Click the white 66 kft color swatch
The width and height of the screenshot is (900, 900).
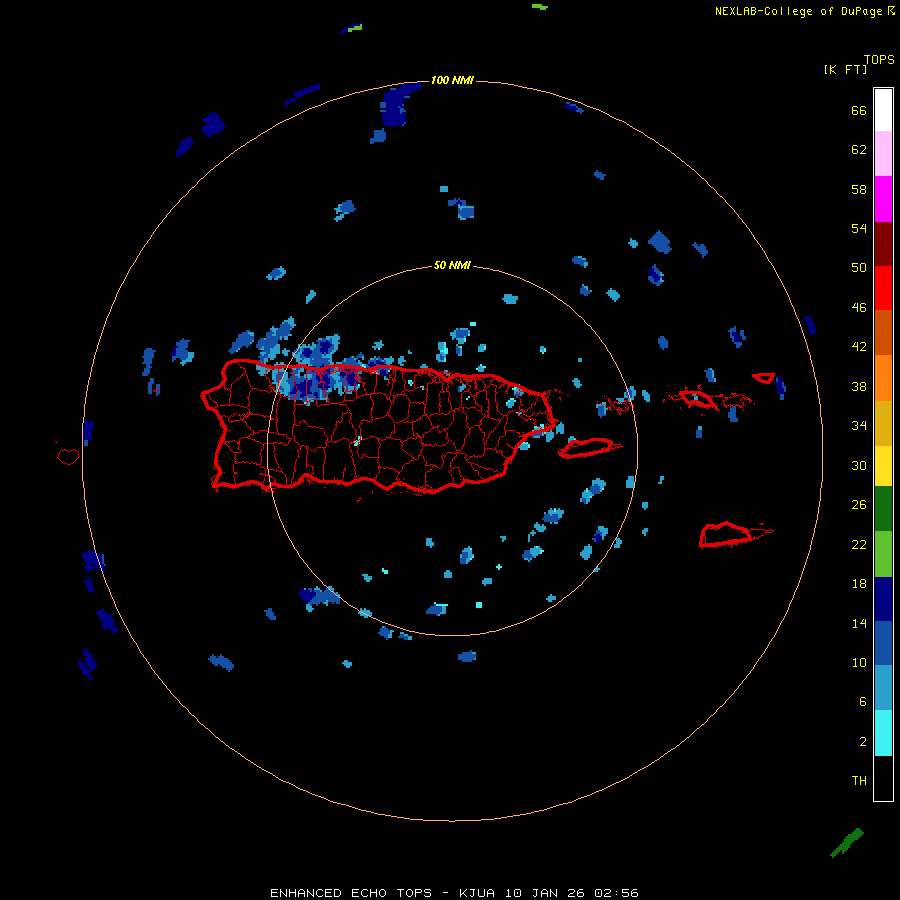point(883,110)
